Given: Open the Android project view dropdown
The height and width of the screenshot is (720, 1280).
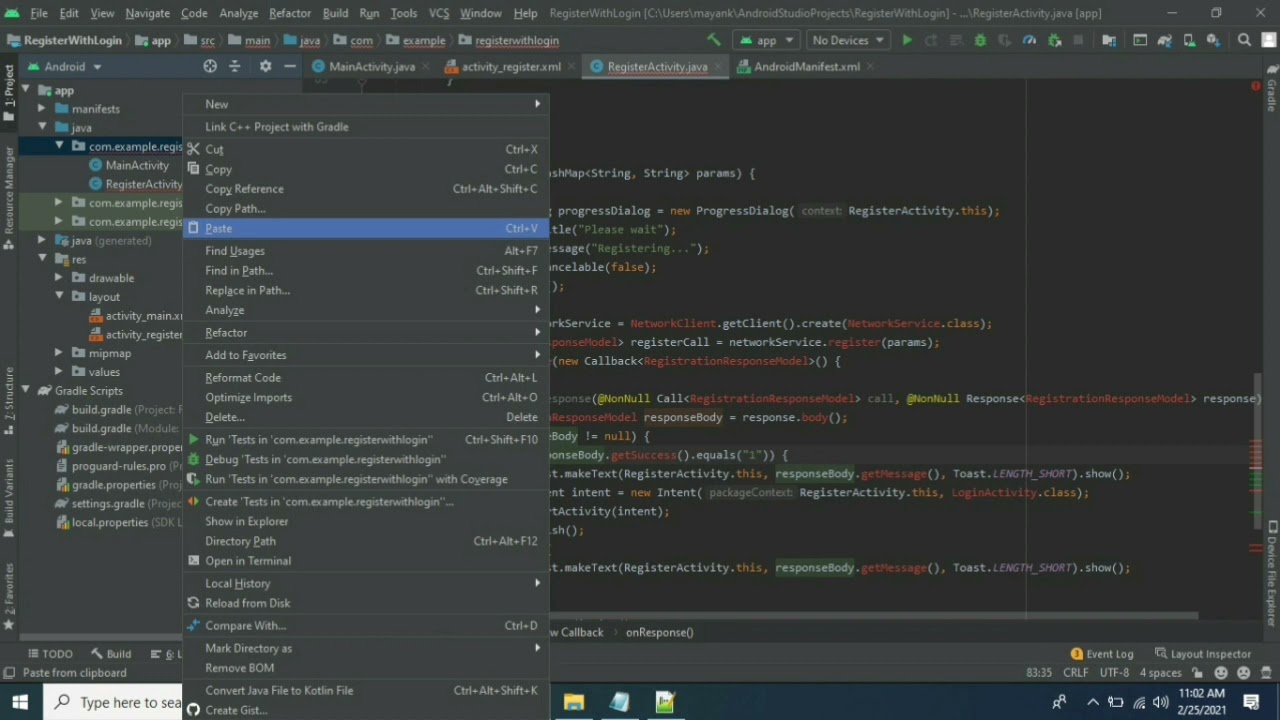Looking at the screenshot, I should [64, 66].
